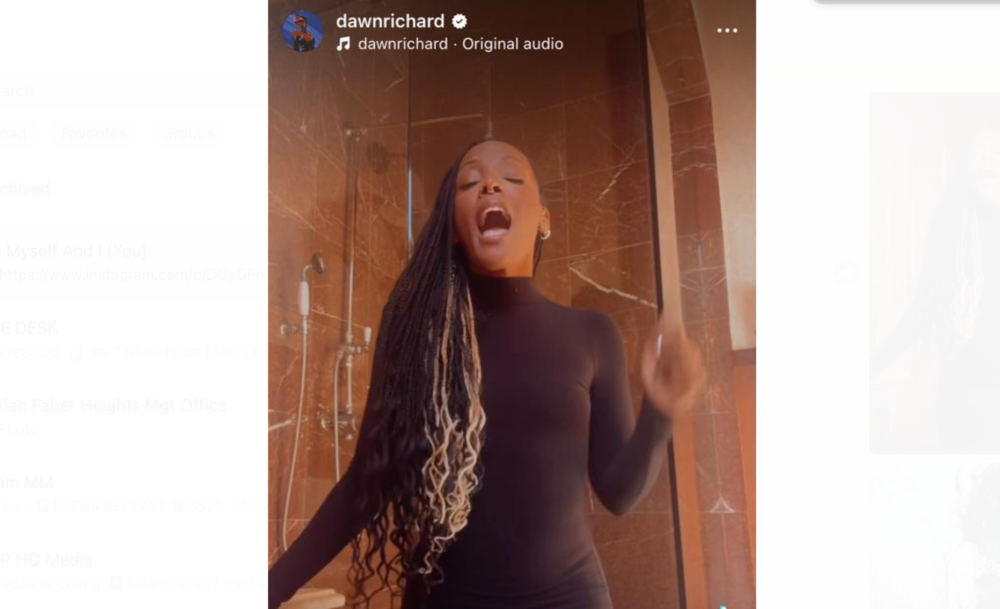Open the three-dot more options menu
This screenshot has height=609, width=1000.
727,31
